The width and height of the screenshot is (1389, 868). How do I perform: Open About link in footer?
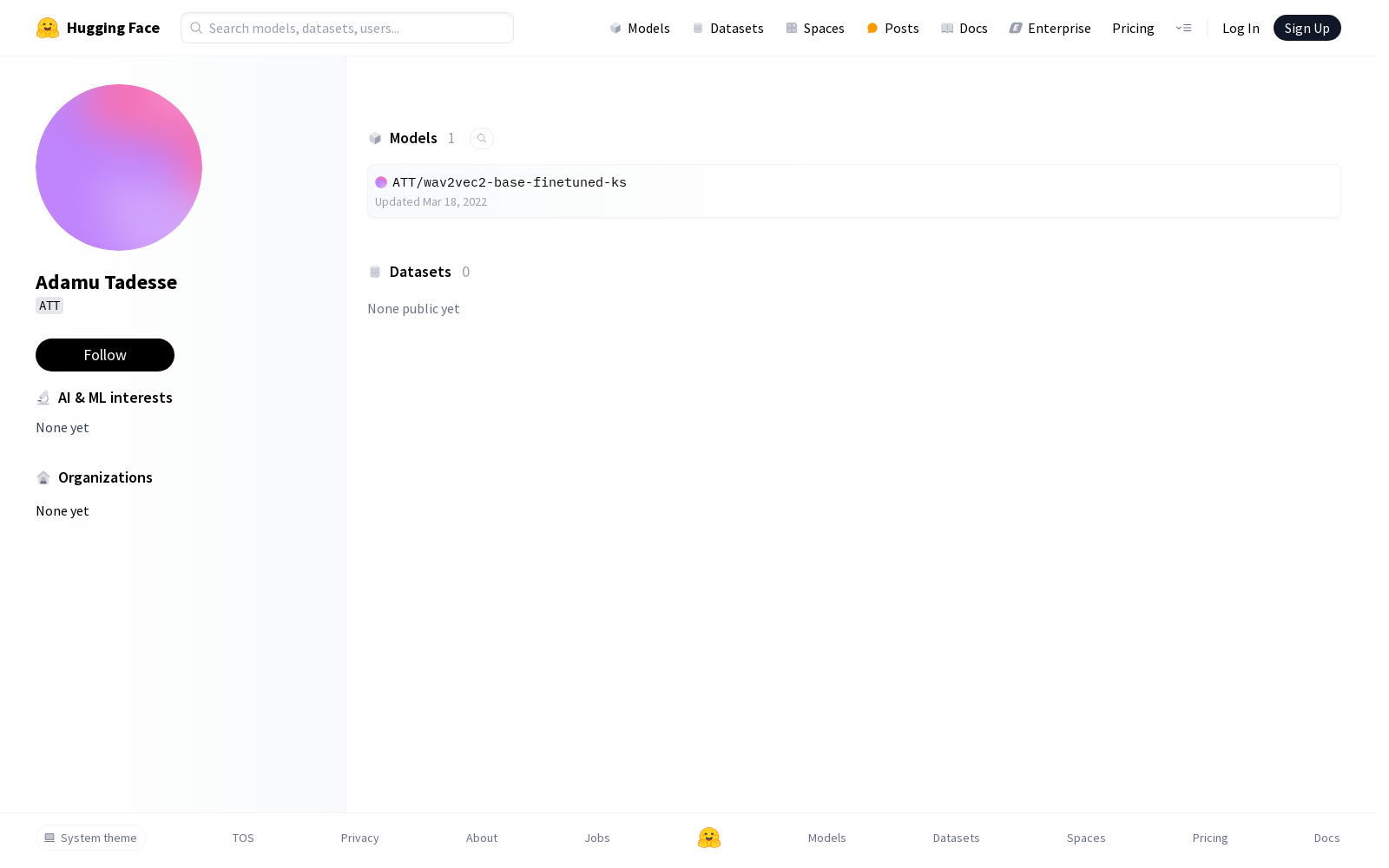(482, 838)
